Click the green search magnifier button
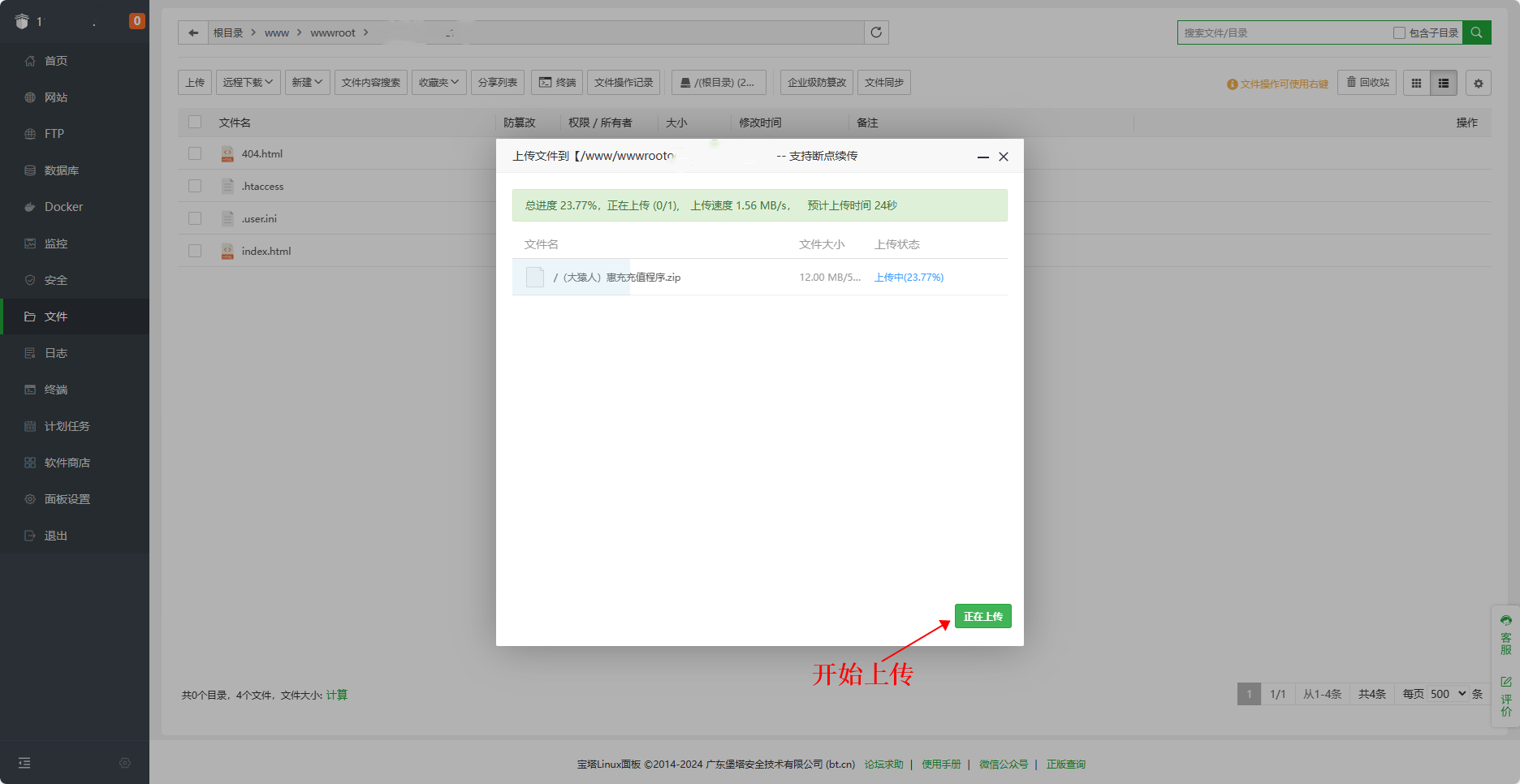1520x784 pixels. coord(1476,32)
